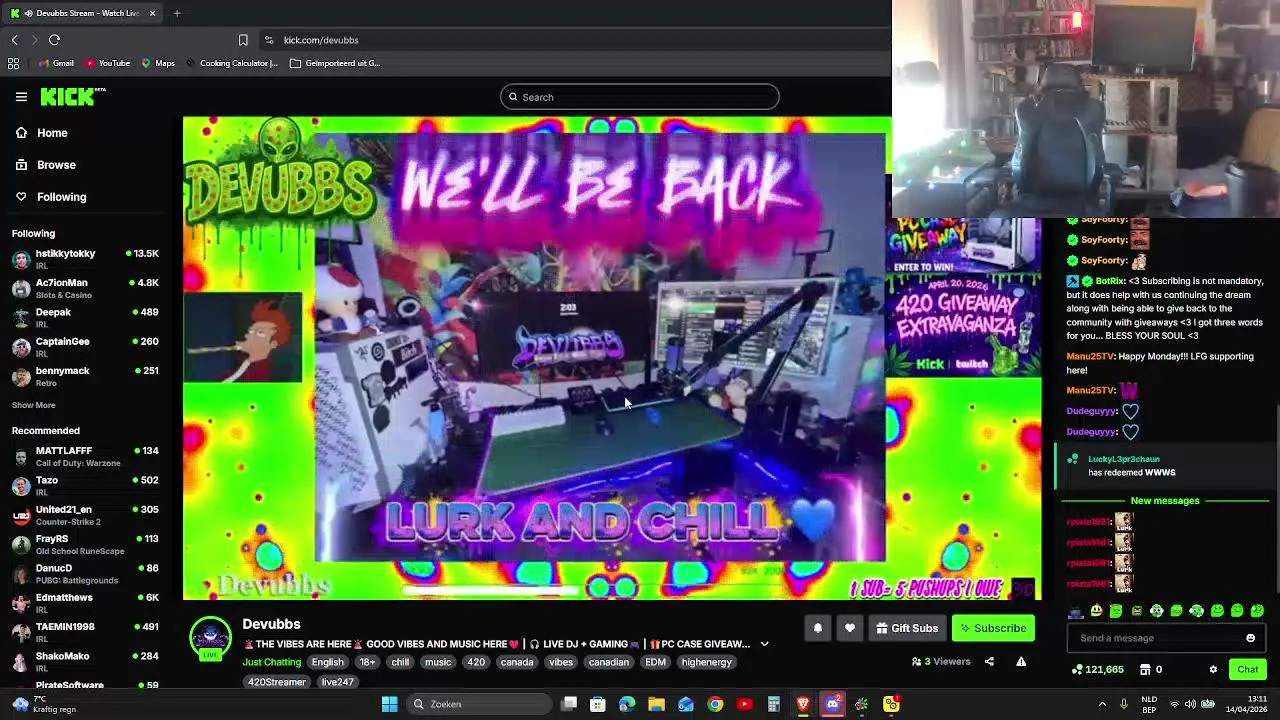Click the Windows Start button
This screenshot has width=1280, height=720.
coord(389,704)
